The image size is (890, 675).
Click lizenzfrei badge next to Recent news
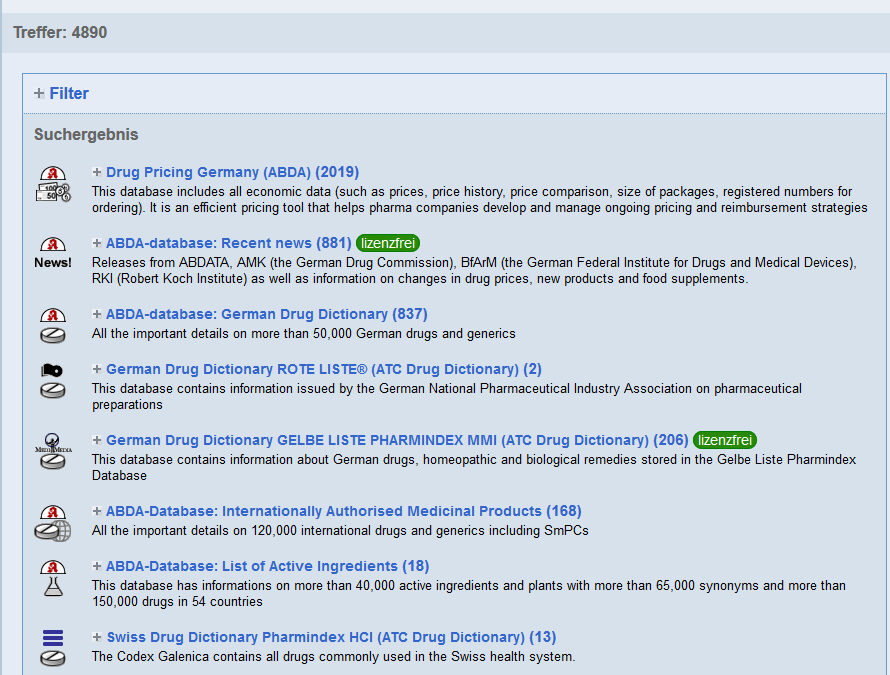tap(387, 243)
